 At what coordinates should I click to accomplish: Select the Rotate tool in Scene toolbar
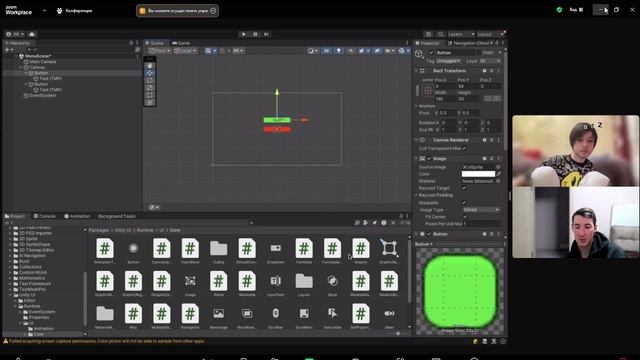point(150,80)
